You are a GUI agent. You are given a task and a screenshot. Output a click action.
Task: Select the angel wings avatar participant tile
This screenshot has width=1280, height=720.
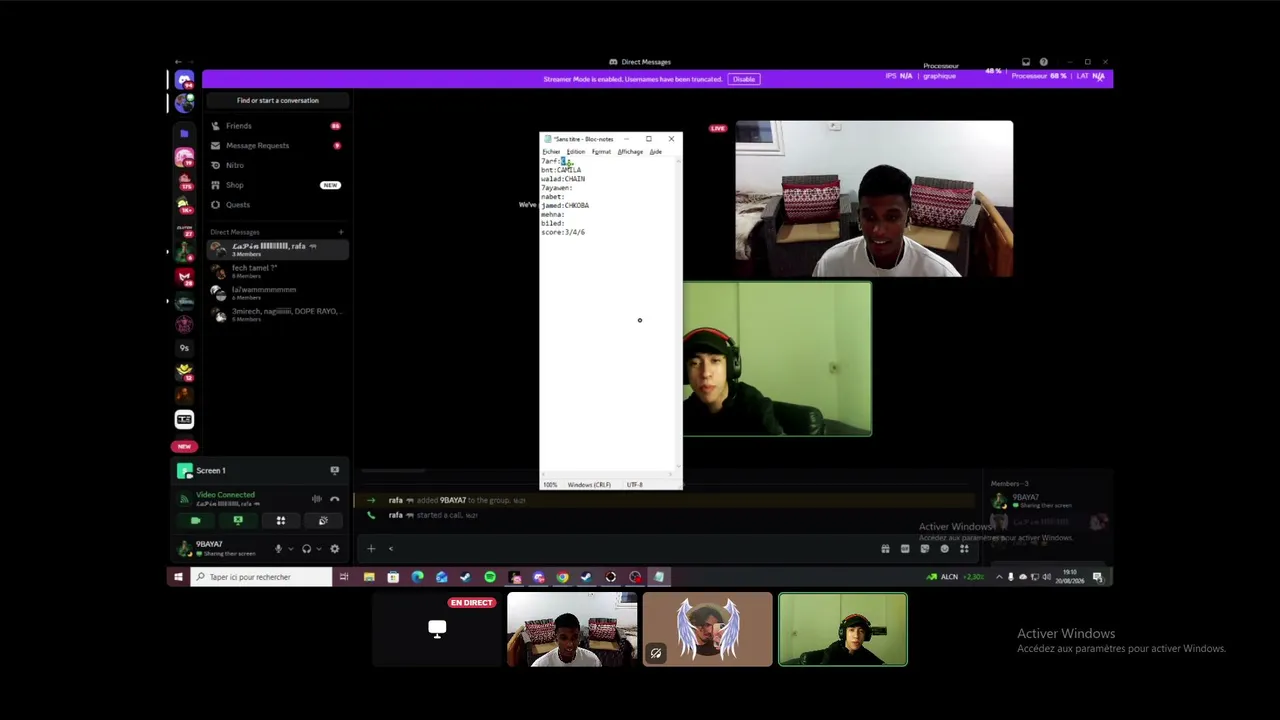pos(707,629)
